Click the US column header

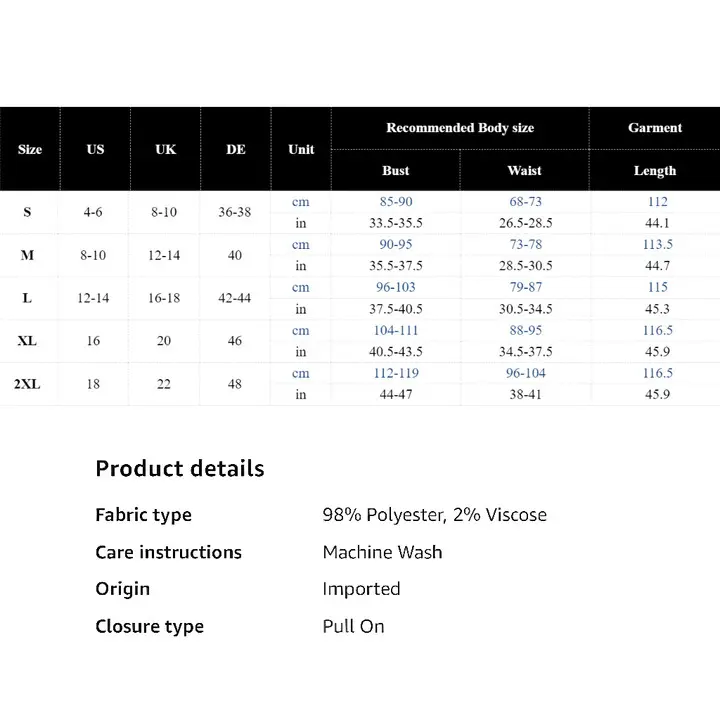click(x=95, y=149)
